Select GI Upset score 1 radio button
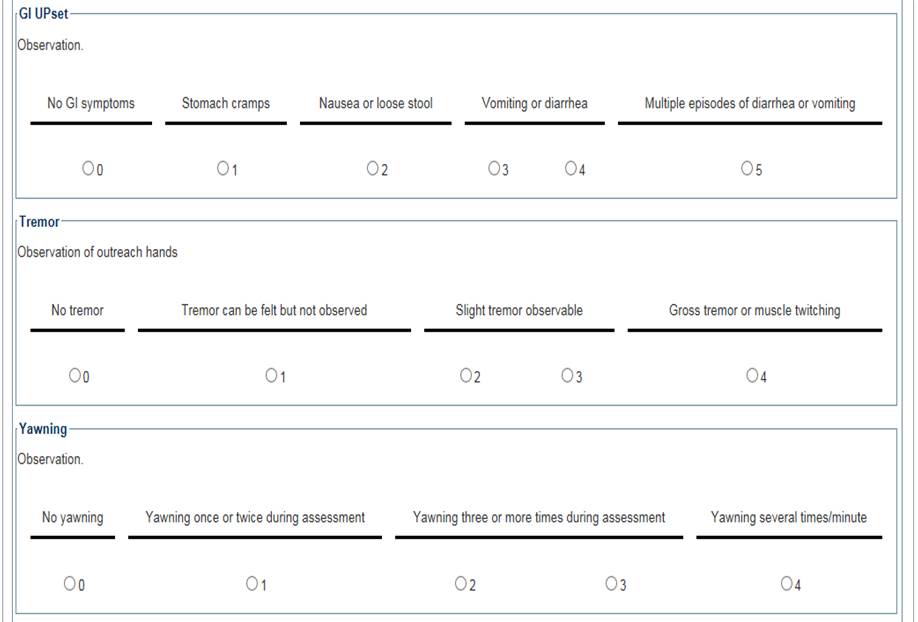Image resolution: width=918 pixels, height=622 pixels. [x=222, y=169]
